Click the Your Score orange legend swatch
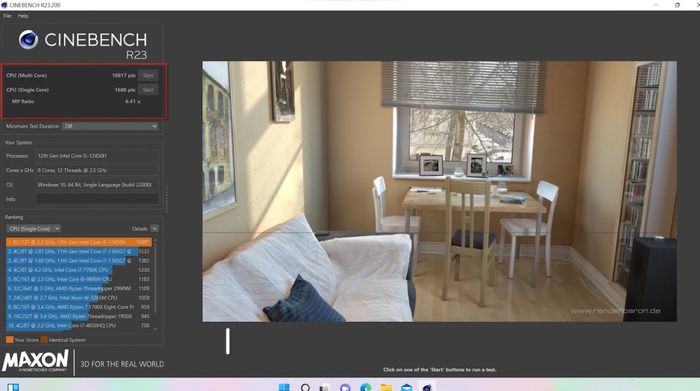The height and width of the screenshot is (391, 700). [x=9, y=340]
